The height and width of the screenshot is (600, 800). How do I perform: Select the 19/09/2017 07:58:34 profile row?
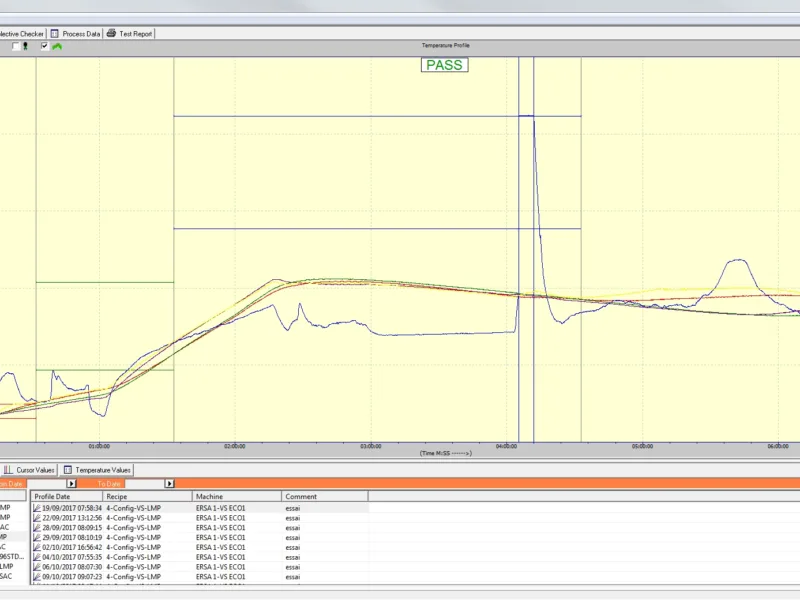pyautogui.click(x=72, y=508)
